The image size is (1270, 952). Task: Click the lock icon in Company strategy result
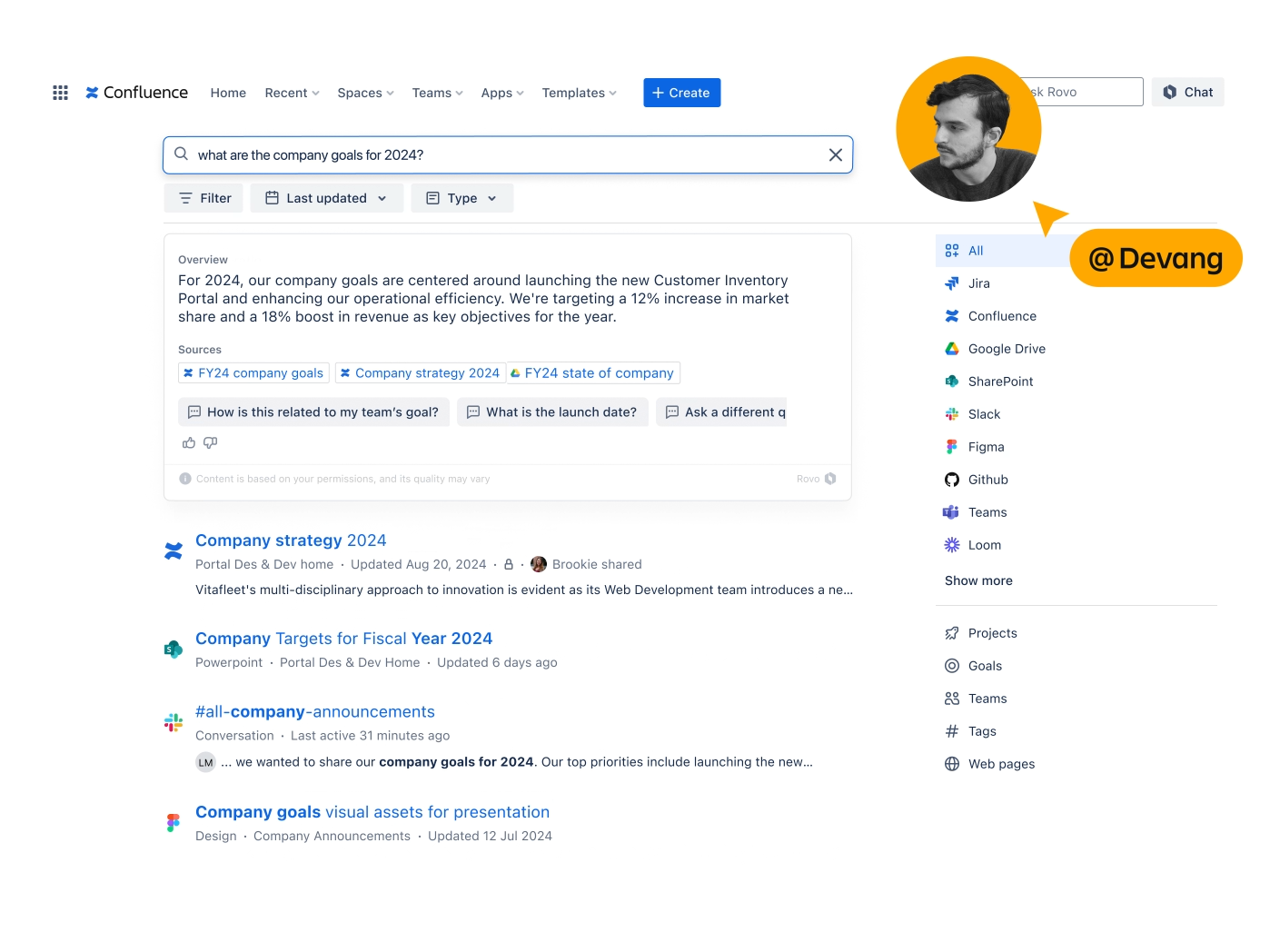[509, 564]
